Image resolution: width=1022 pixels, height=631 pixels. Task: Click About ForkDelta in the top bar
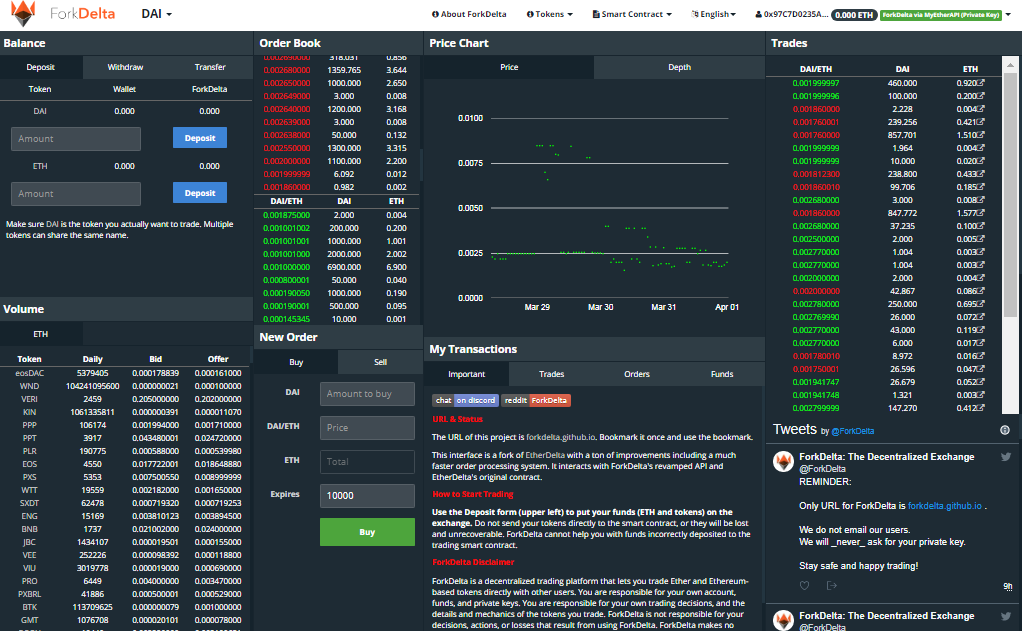click(469, 14)
